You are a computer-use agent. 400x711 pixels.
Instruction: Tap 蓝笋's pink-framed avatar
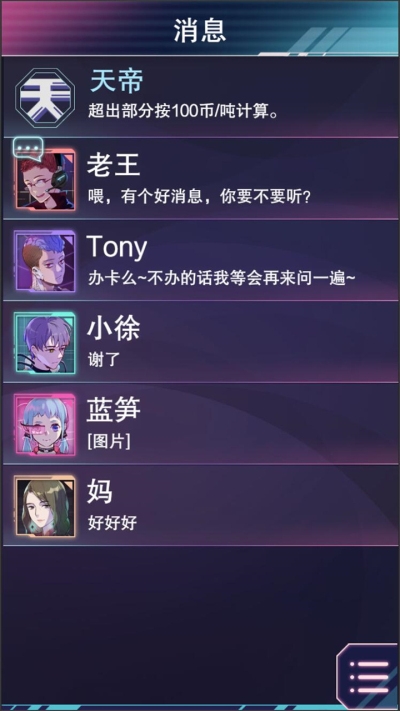point(44,424)
